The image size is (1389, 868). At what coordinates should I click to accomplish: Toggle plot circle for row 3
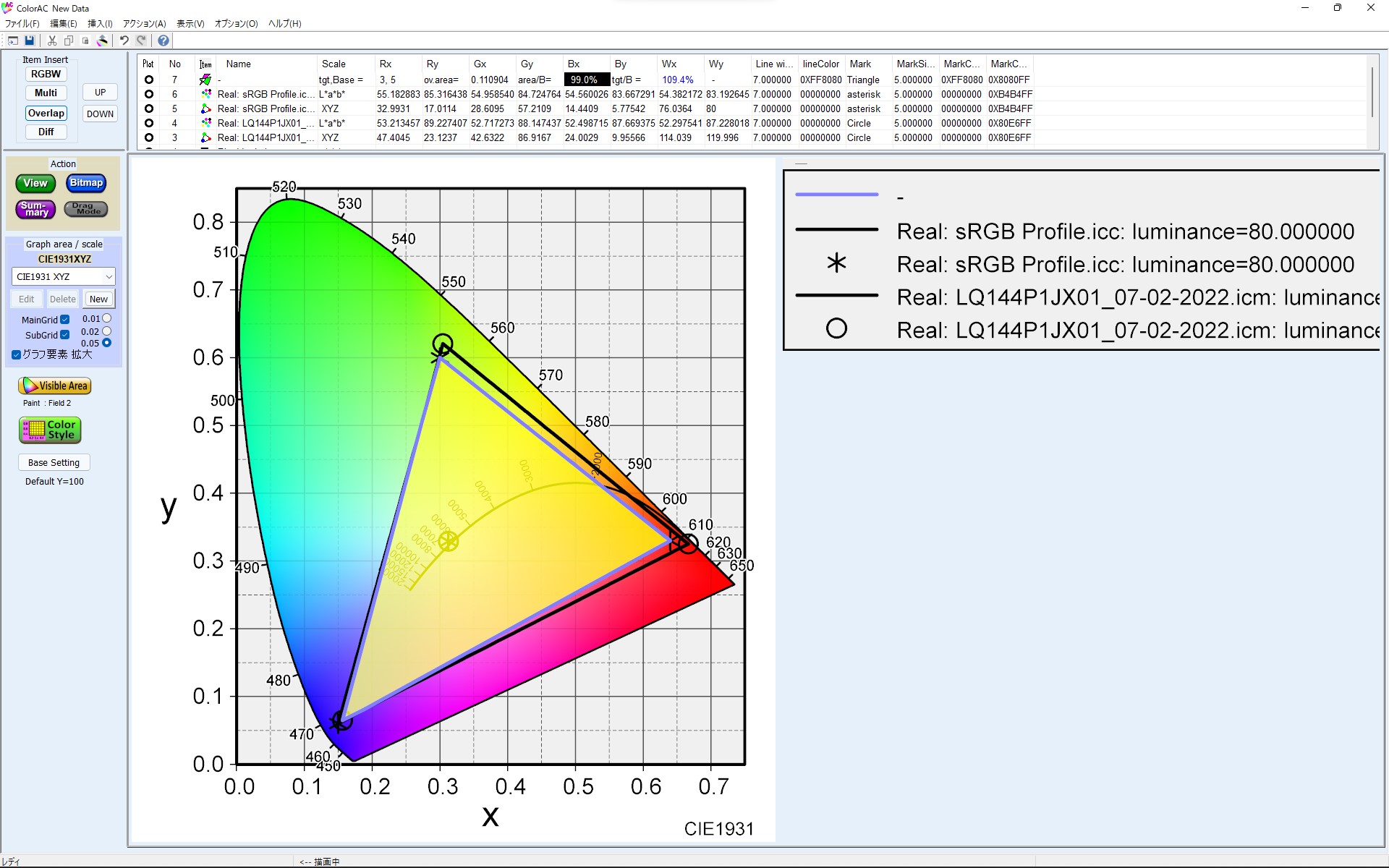click(x=149, y=137)
